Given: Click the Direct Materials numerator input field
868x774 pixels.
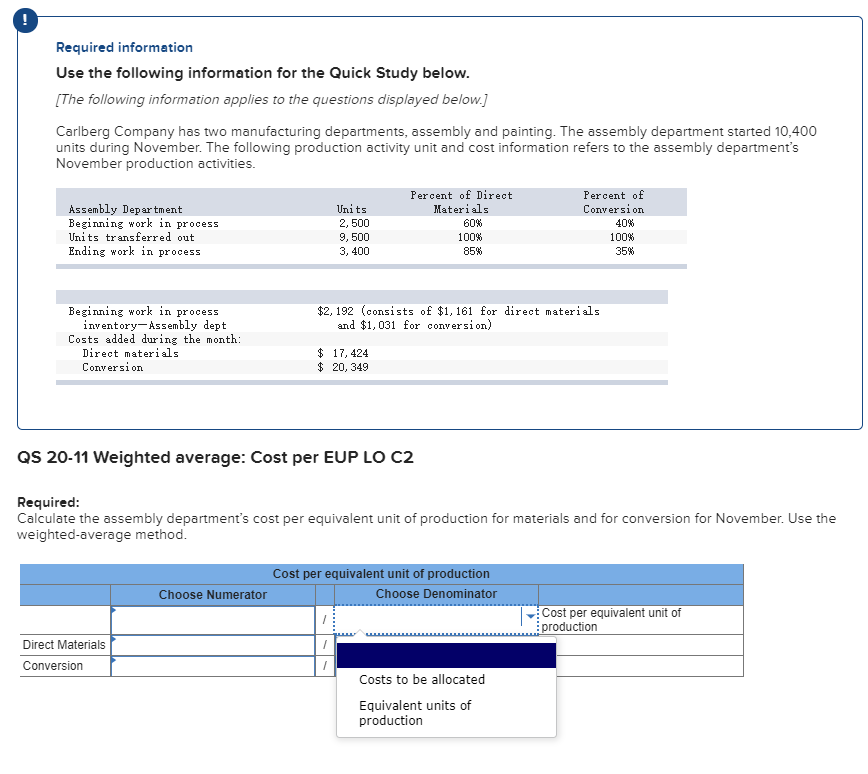Looking at the screenshot, I should [213, 646].
